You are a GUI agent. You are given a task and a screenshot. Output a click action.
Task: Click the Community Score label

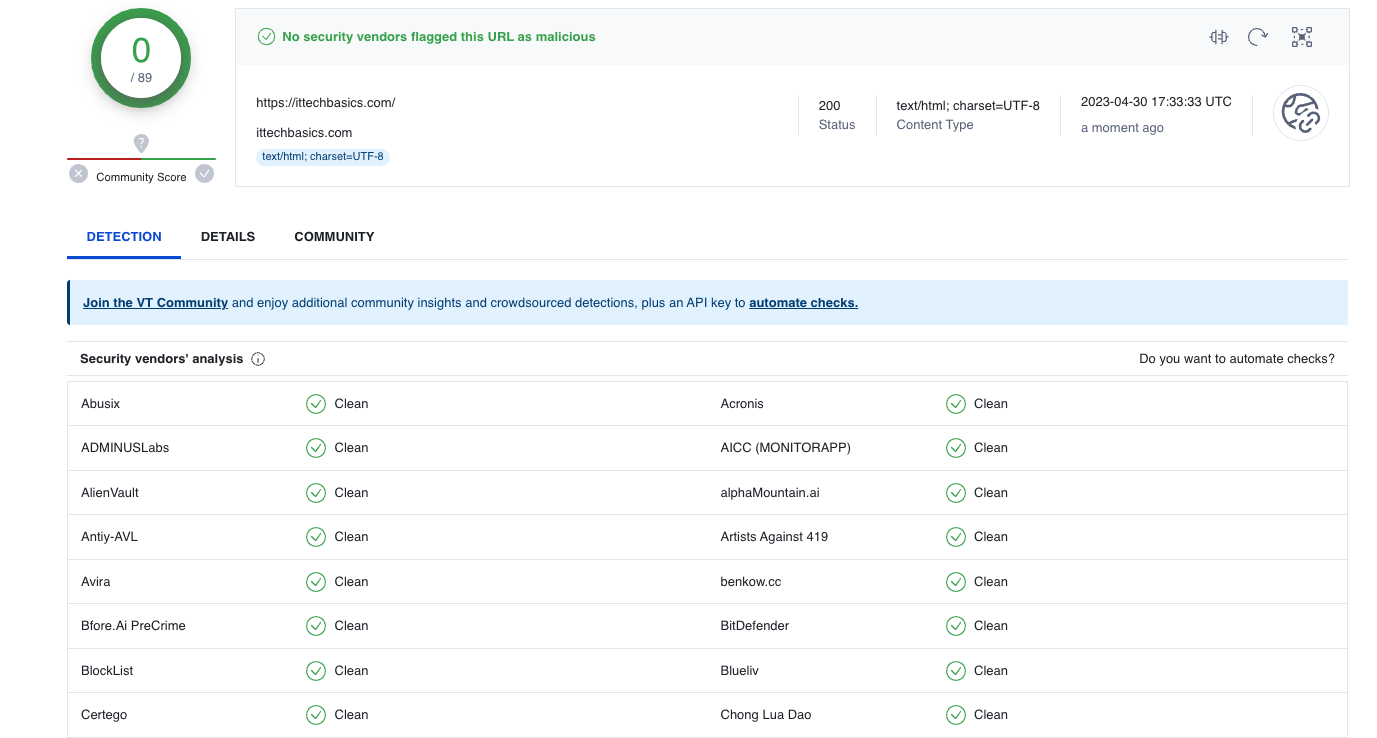(x=141, y=177)
